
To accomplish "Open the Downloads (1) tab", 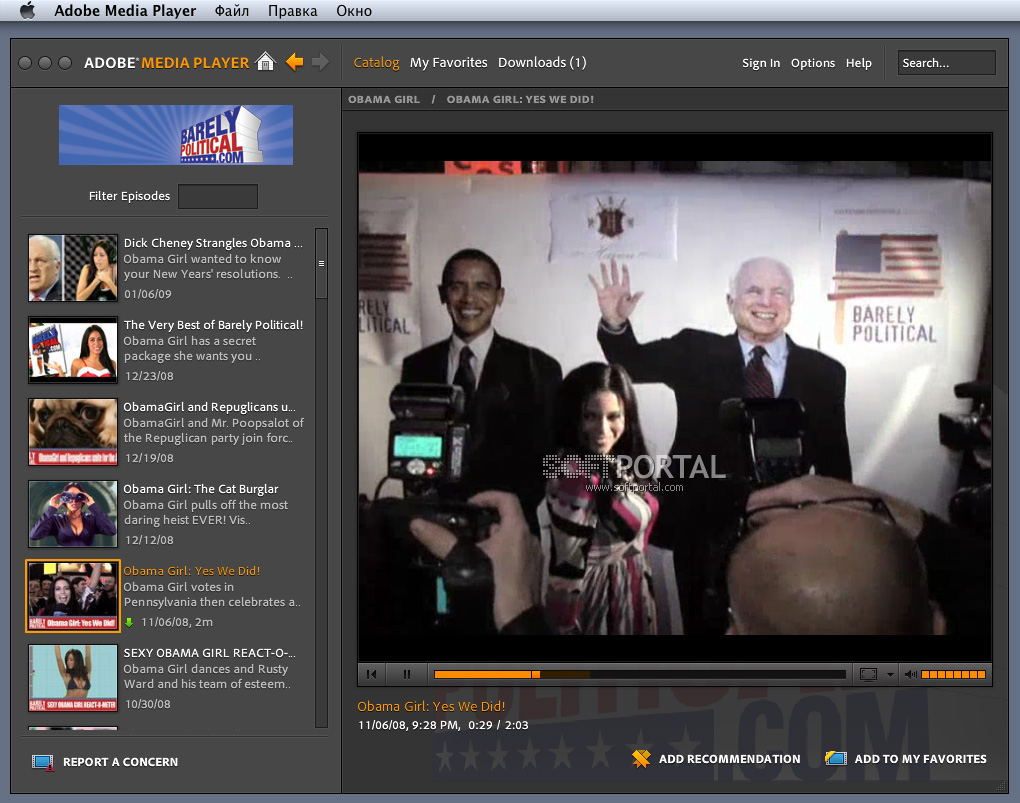I will pyautogui.click(x=542, y=62).
